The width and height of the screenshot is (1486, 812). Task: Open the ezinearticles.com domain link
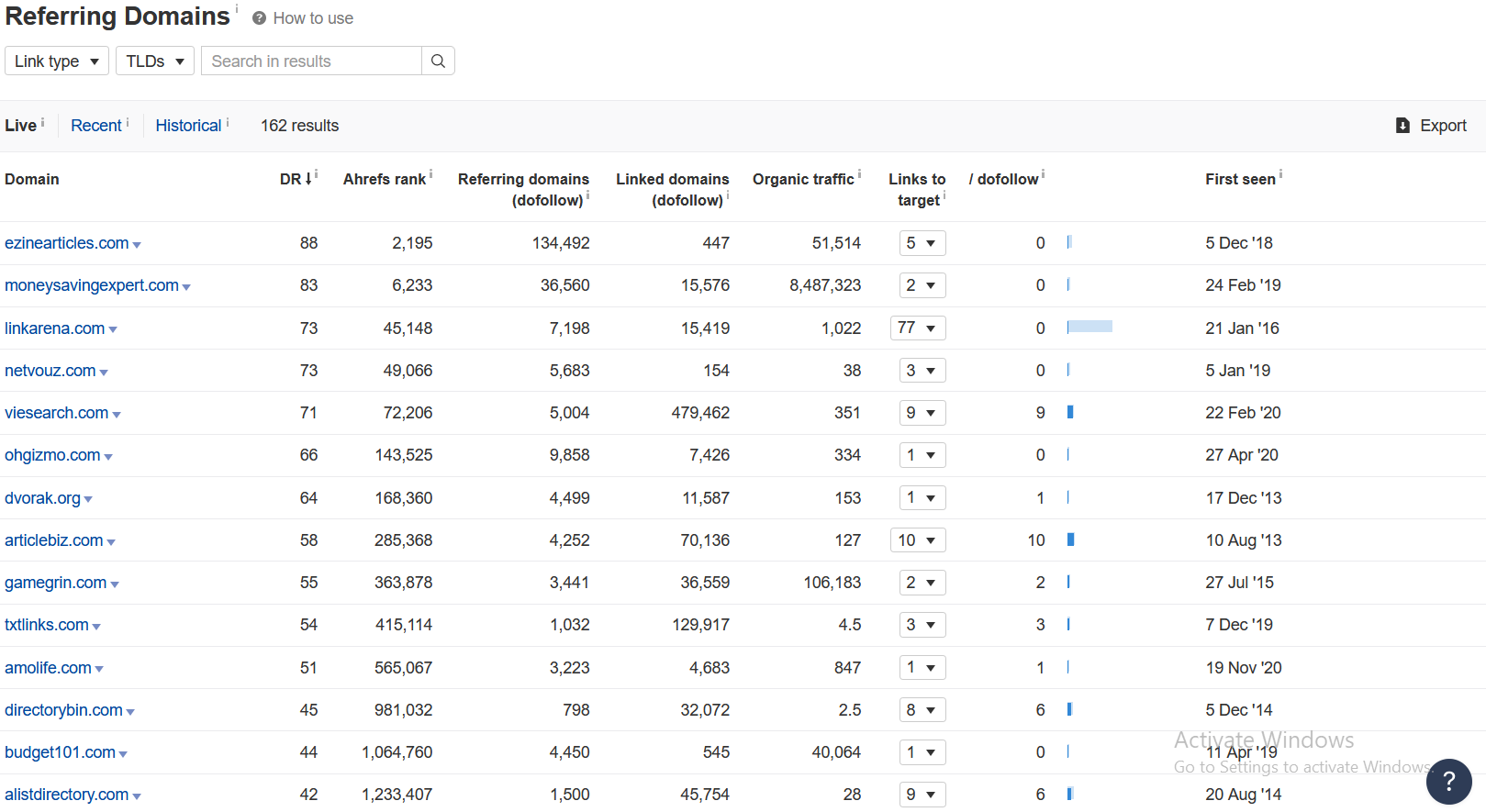pyautogui.click(x=67, y=243)
